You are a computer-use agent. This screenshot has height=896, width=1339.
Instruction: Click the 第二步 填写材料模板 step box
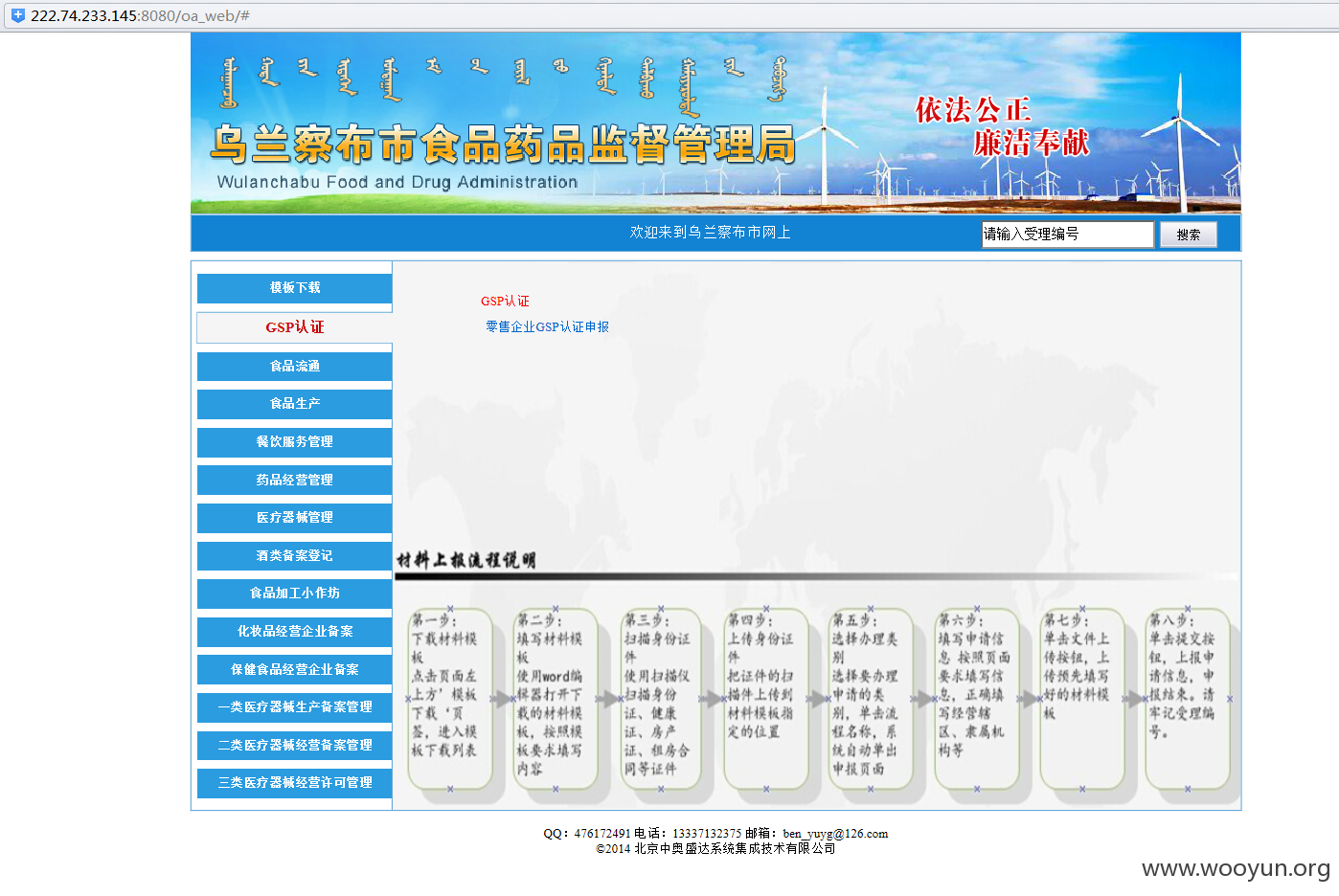[556, 700]
